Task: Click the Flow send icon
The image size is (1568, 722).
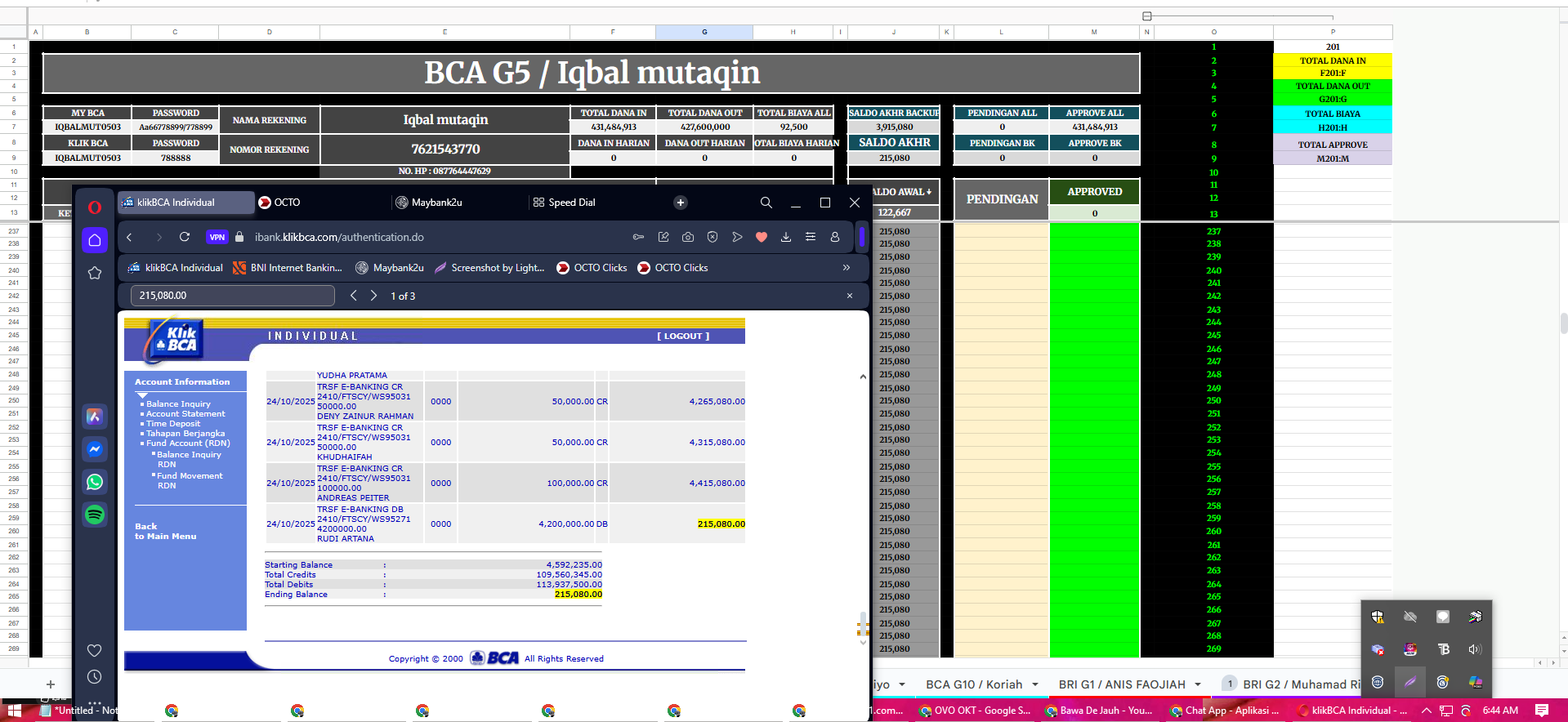Action: tap(737, 237)
